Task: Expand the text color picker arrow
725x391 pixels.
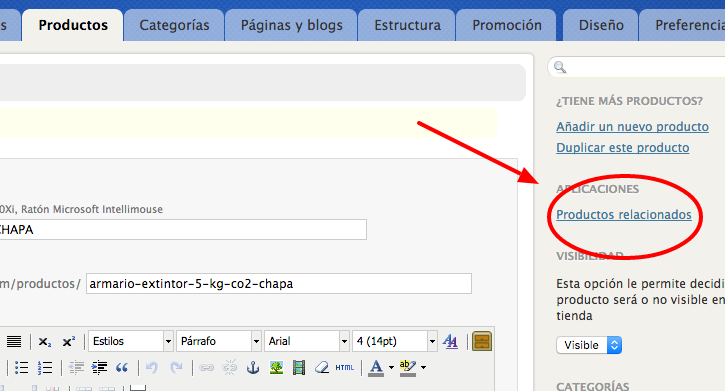Action: tap(391, 368)
